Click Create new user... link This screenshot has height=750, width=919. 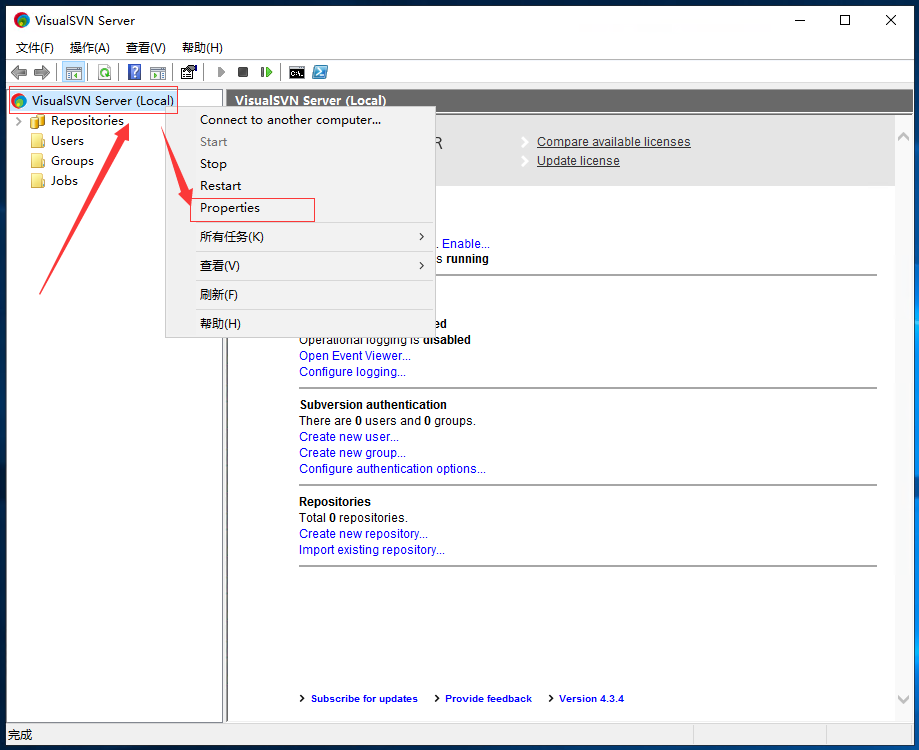pyautogui.click(x=349, y=437)
